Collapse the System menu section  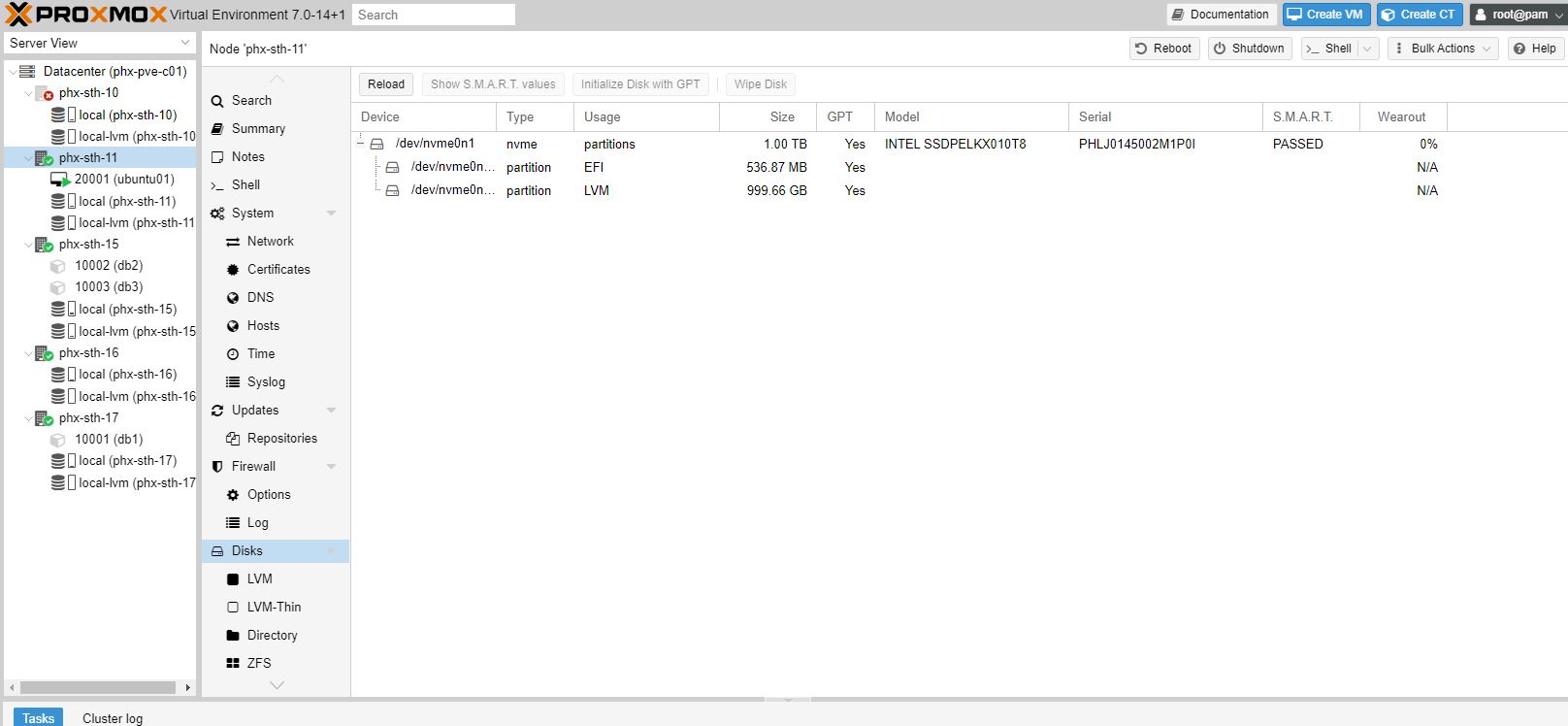point(331,214)
